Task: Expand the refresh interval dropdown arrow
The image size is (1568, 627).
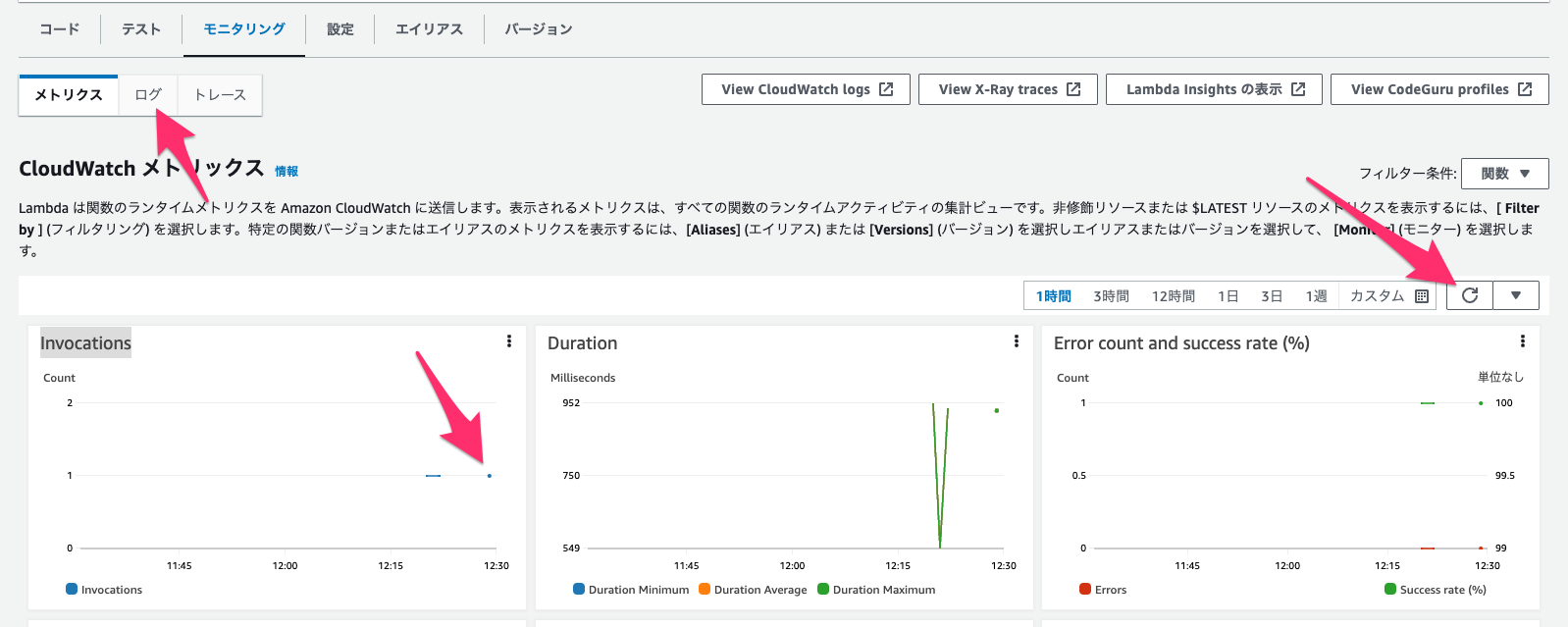Action: tap(1516, 295)
